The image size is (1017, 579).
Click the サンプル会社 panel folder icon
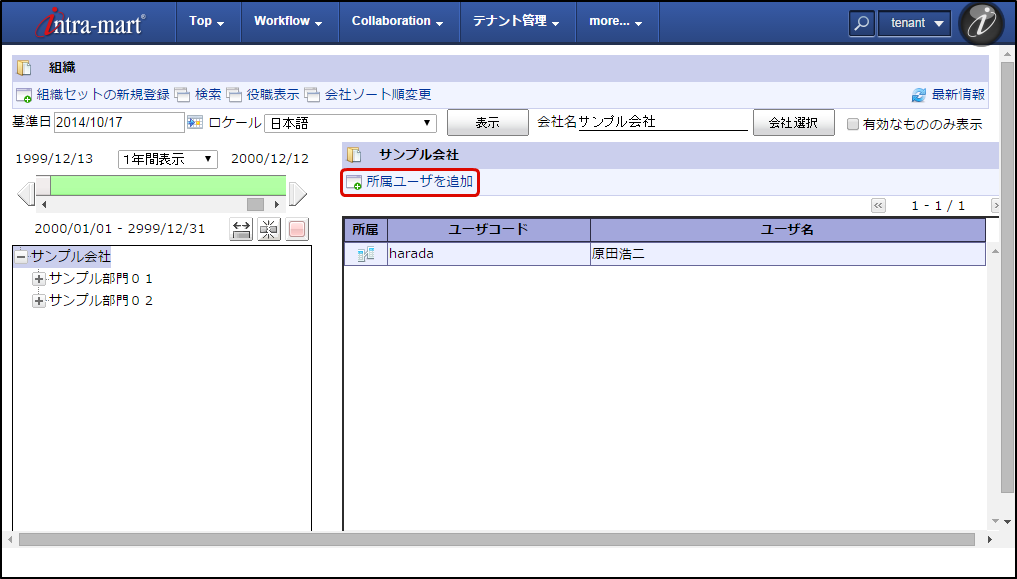353,155
